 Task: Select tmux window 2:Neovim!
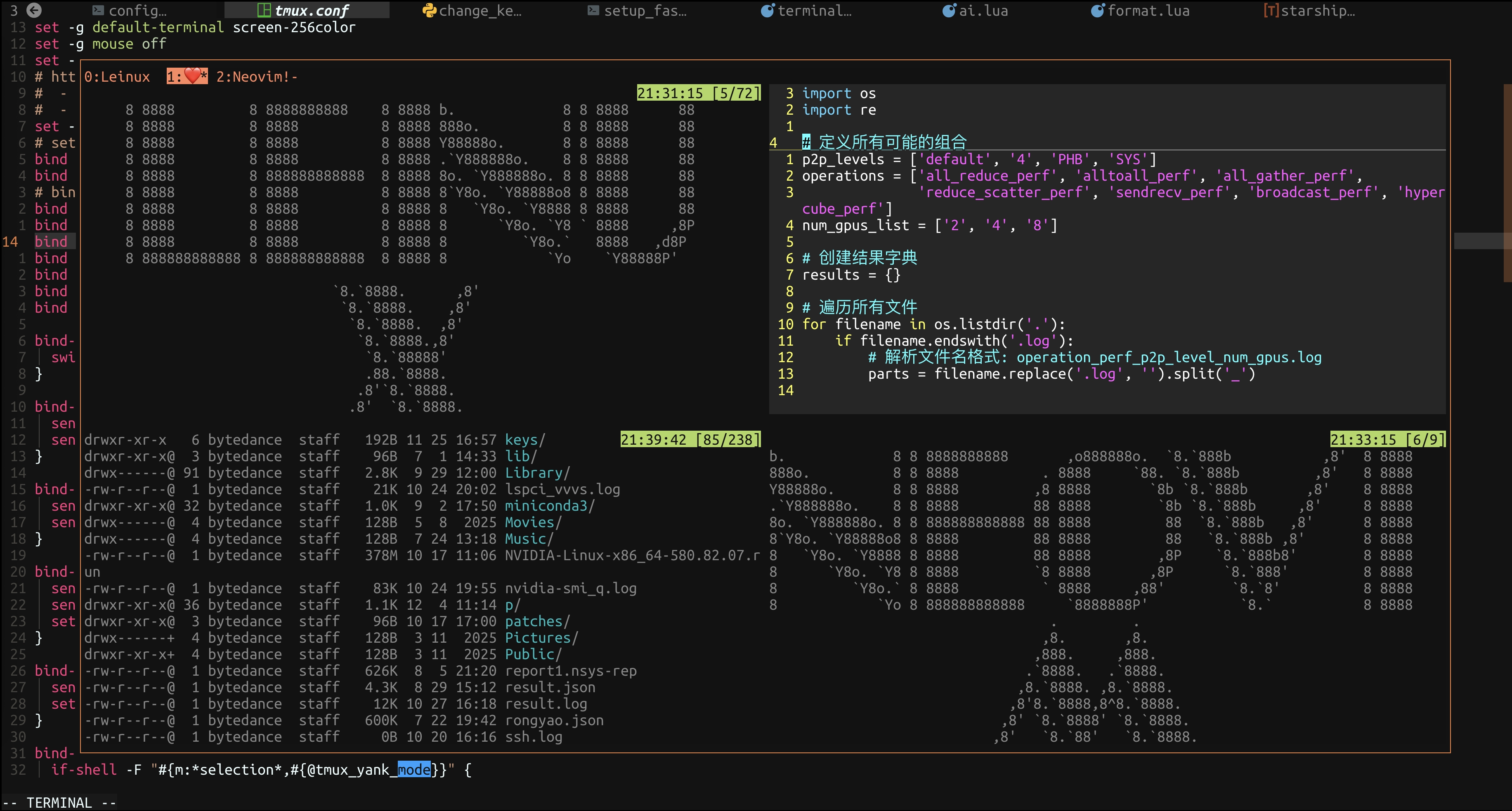[x=256, y=77]
